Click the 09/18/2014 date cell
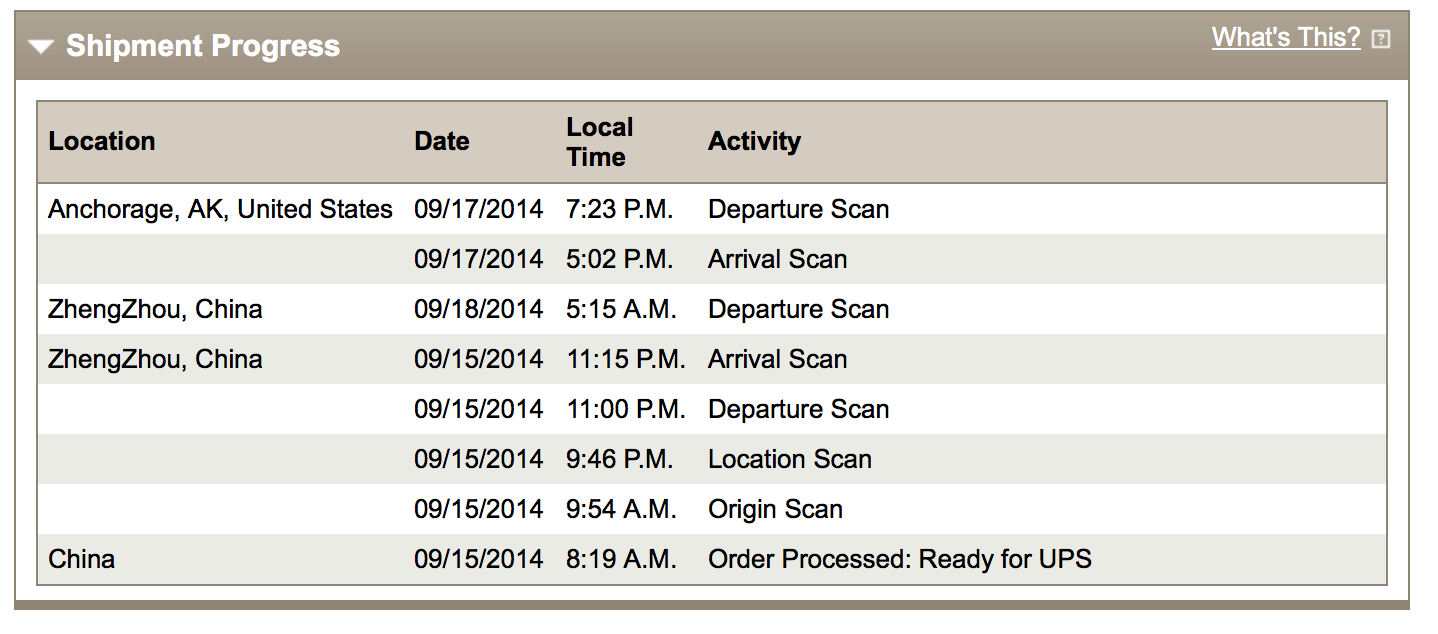 (478, 309)
